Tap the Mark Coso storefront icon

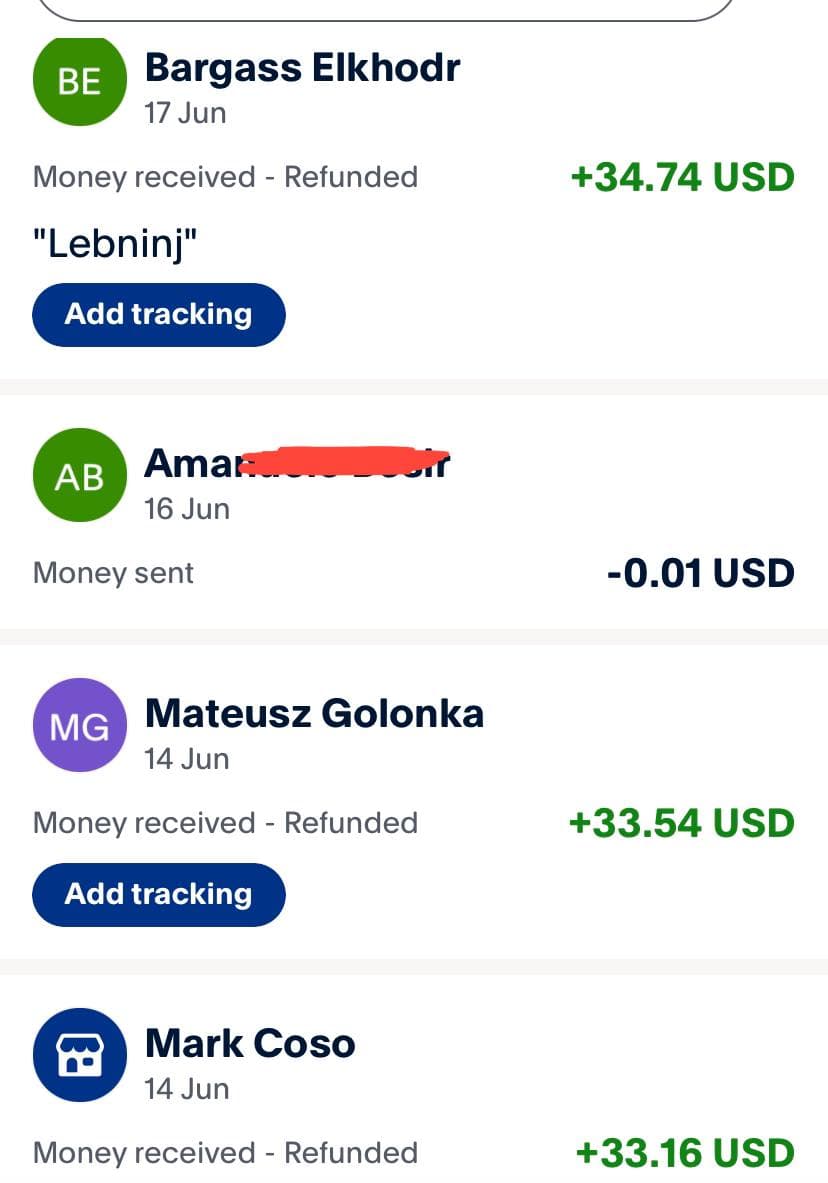pyautogui.click(x=79, y=1055)
